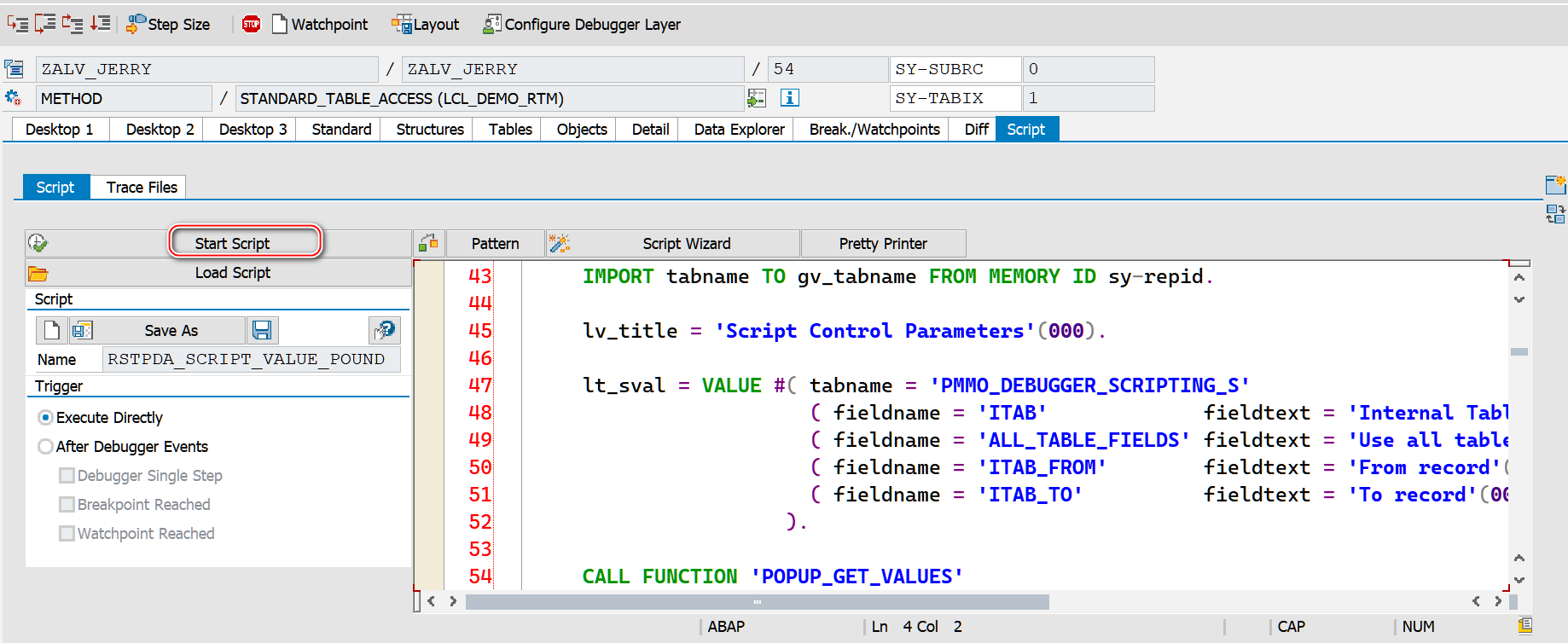This screenshot has width=1568, height=643.
Task: Select the main Script tab
Action: (x=1026, y=129)
